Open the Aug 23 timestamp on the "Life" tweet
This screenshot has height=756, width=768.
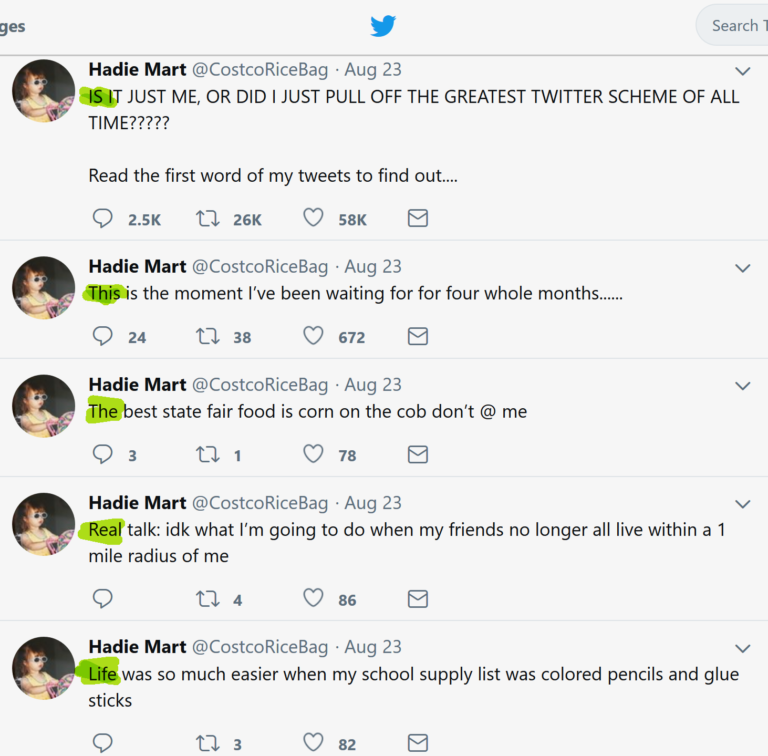373,647
